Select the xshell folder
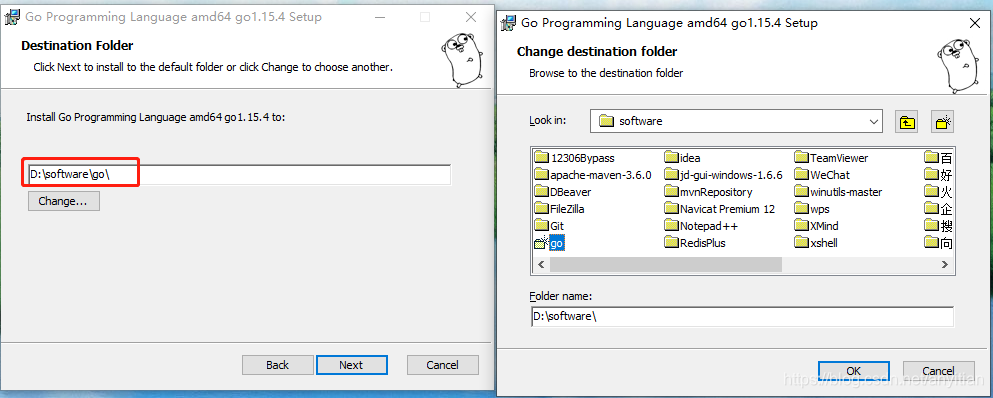Viewport: 993px width, 398px height. click(x=816, y=243)
